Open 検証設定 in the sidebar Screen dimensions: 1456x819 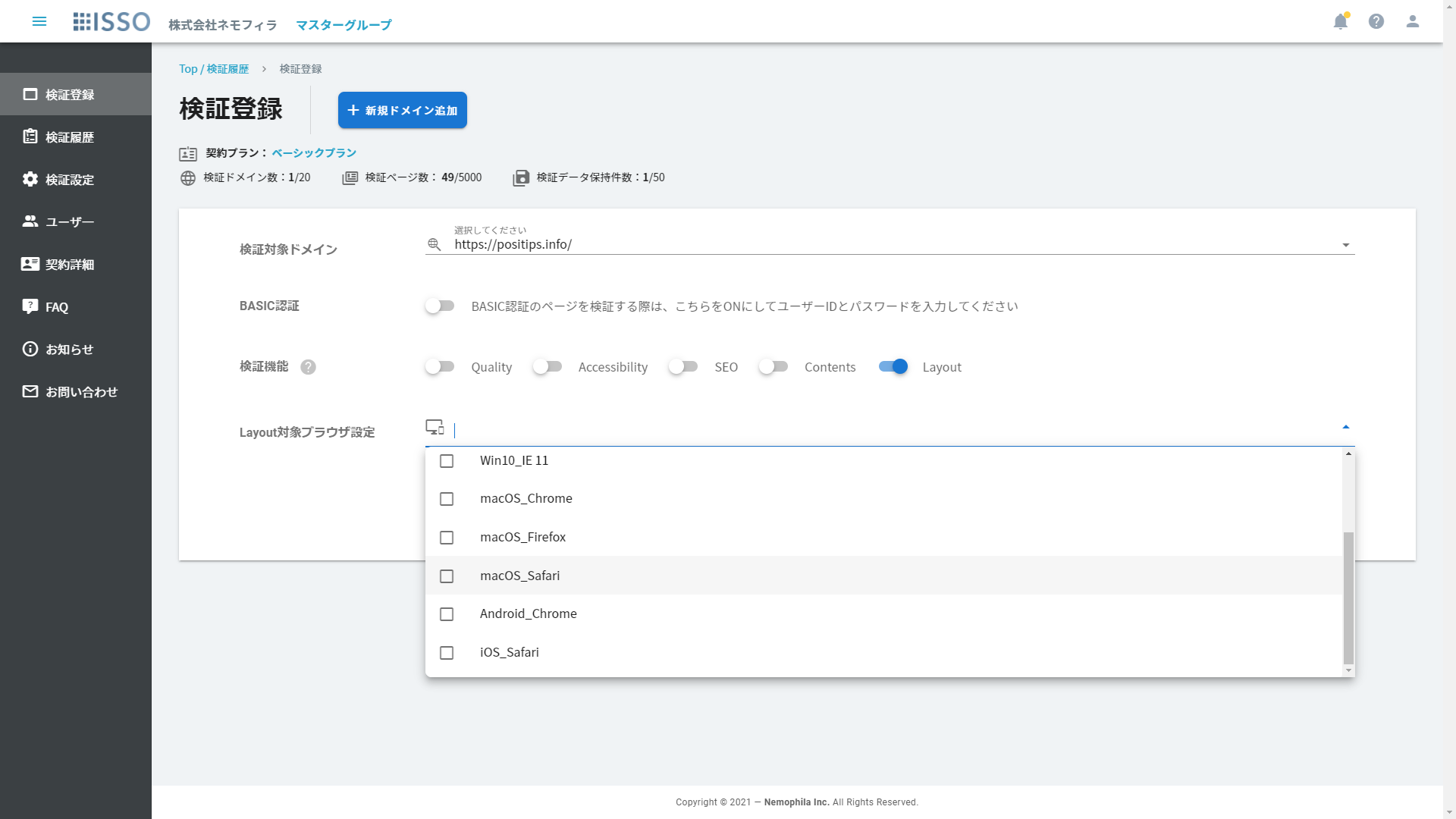(x=76, y=179)
